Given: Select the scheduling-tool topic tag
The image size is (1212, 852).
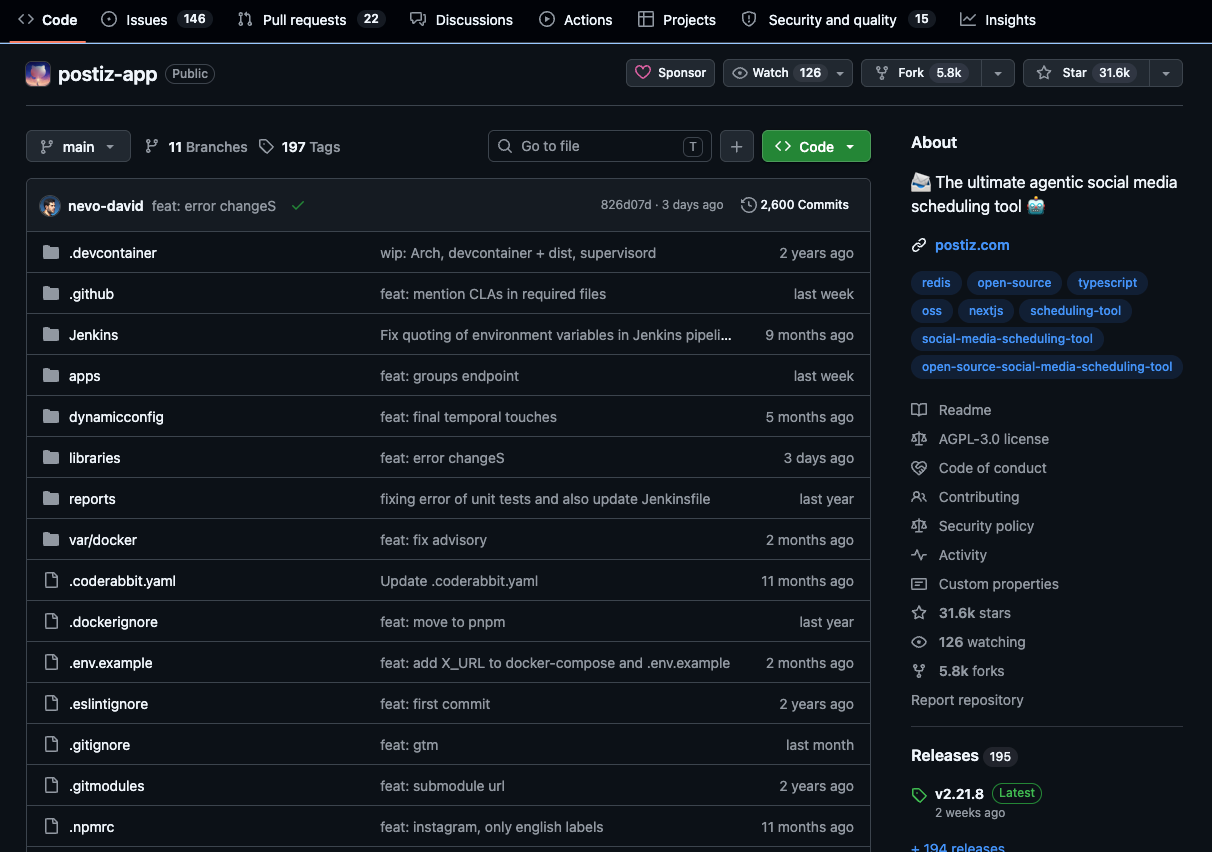Looking at the screenshot, I should (x=1076, y=311).
